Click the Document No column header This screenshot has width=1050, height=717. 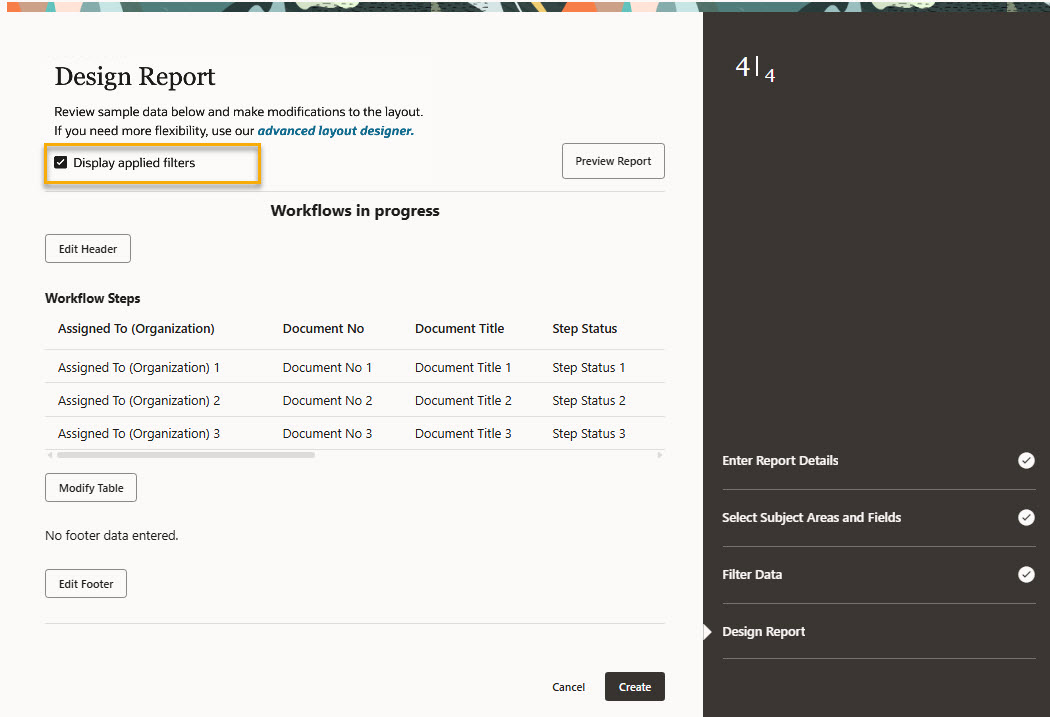click(323, 329)
